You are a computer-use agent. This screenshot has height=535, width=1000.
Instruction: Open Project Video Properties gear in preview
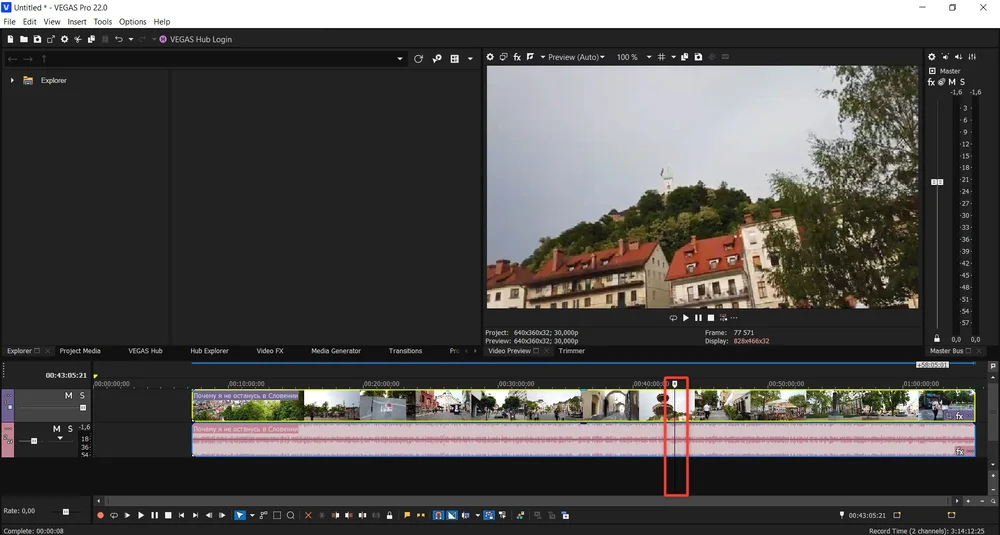[x=490, y=57]
